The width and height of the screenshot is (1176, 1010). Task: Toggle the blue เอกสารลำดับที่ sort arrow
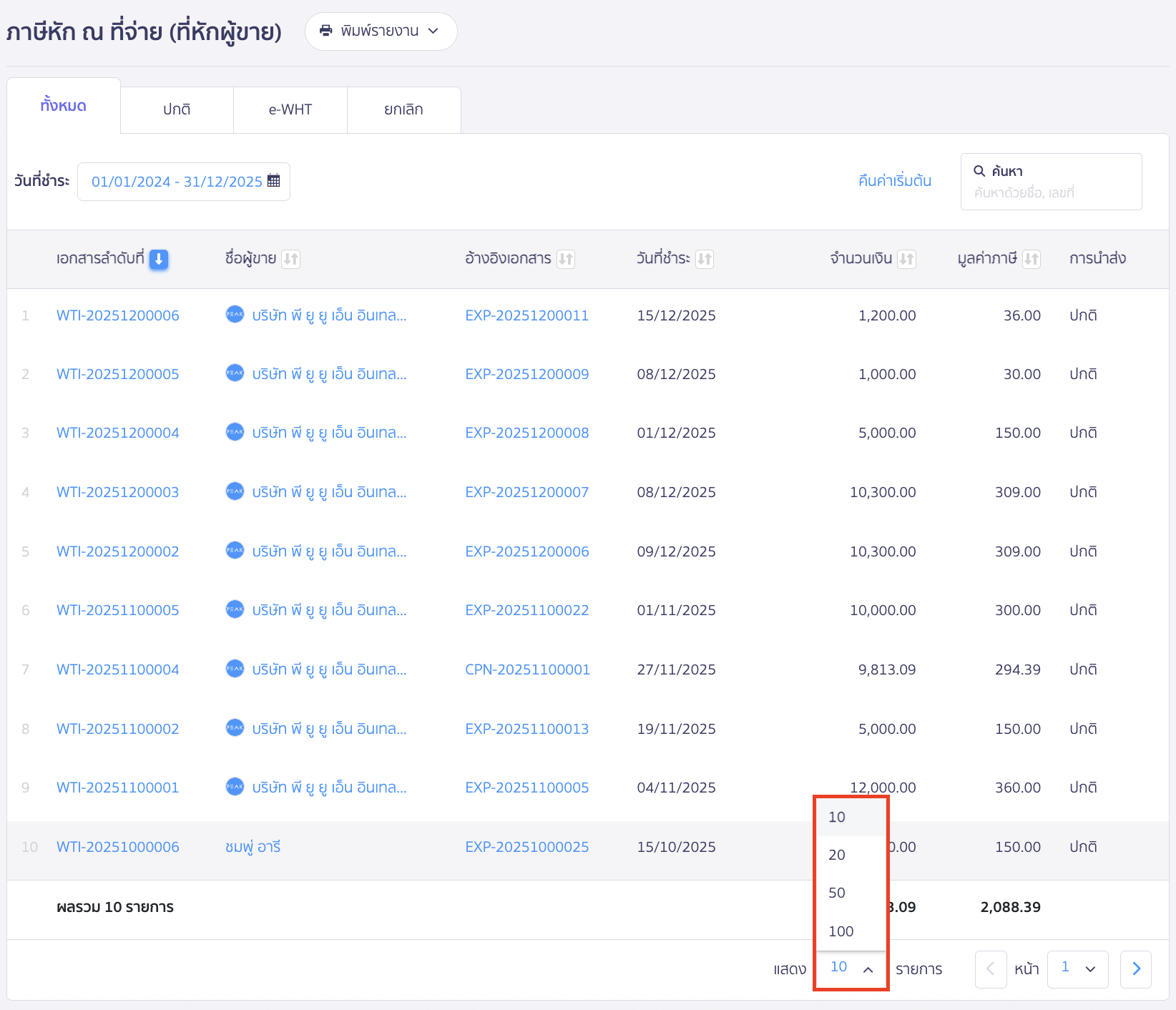tap(159, 259)
